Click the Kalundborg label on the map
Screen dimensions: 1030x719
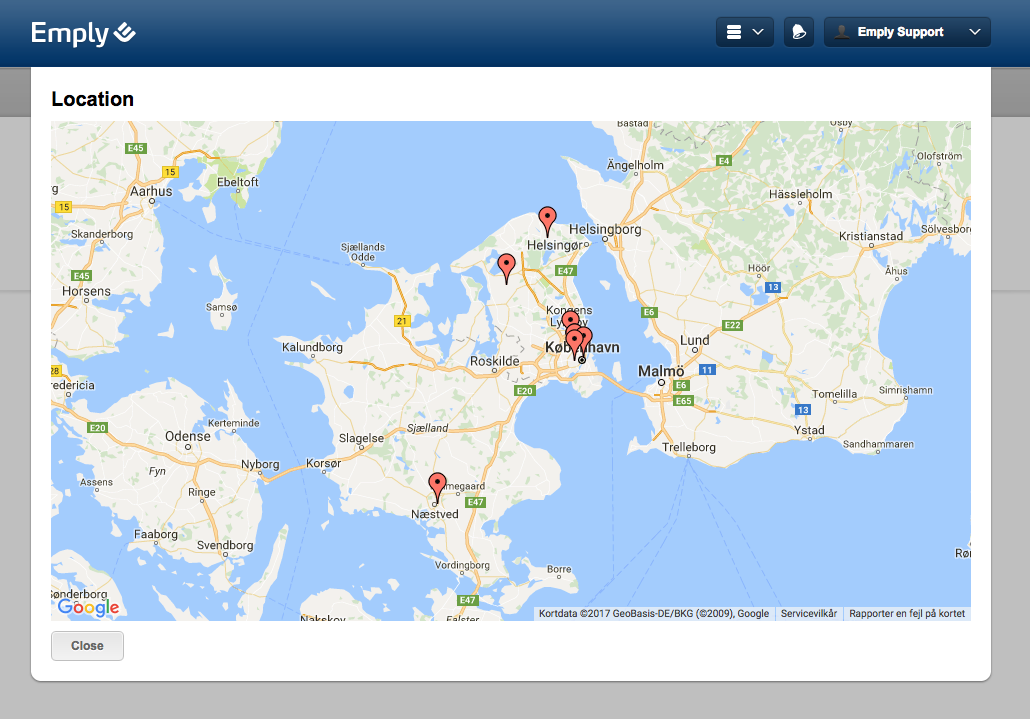[x=312, y=347]
